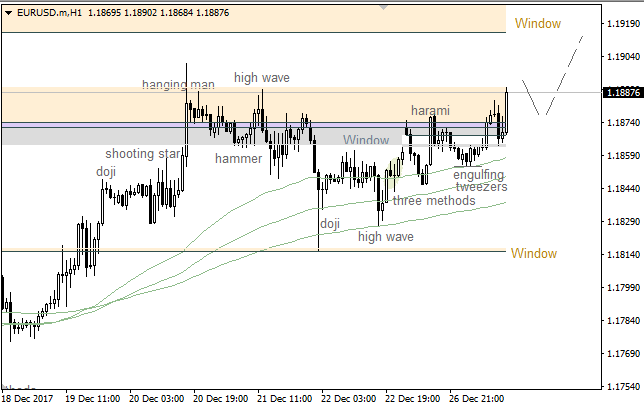644x410 pixels.
Task: Click the 'hammer' pattern label
Action: (238, 158)
